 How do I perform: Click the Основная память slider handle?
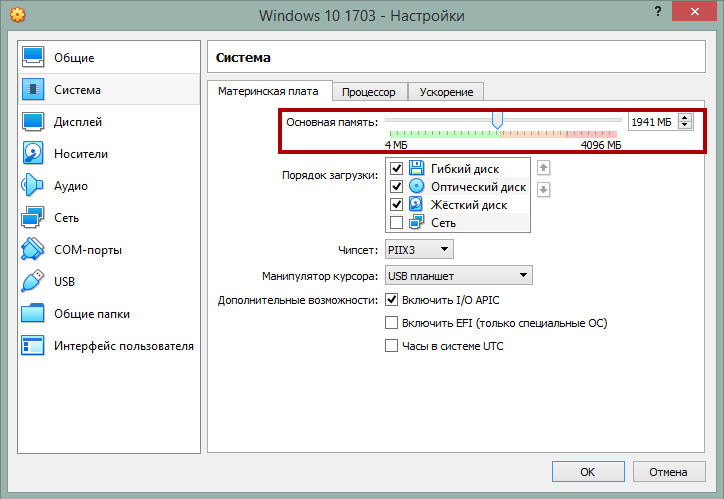point(497,120)
